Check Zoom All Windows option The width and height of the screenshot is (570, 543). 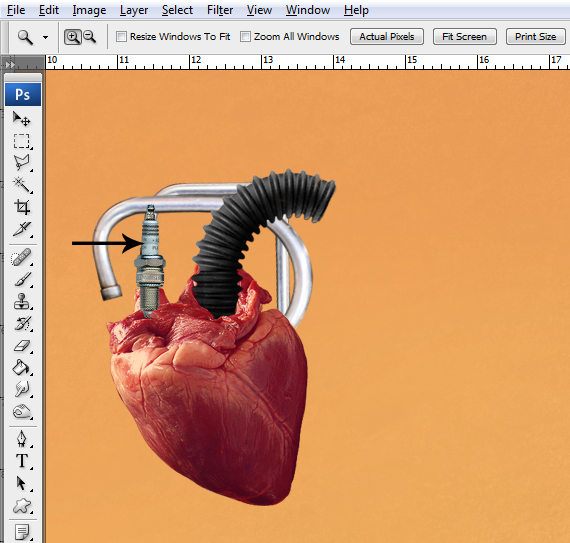pos(245,37)
